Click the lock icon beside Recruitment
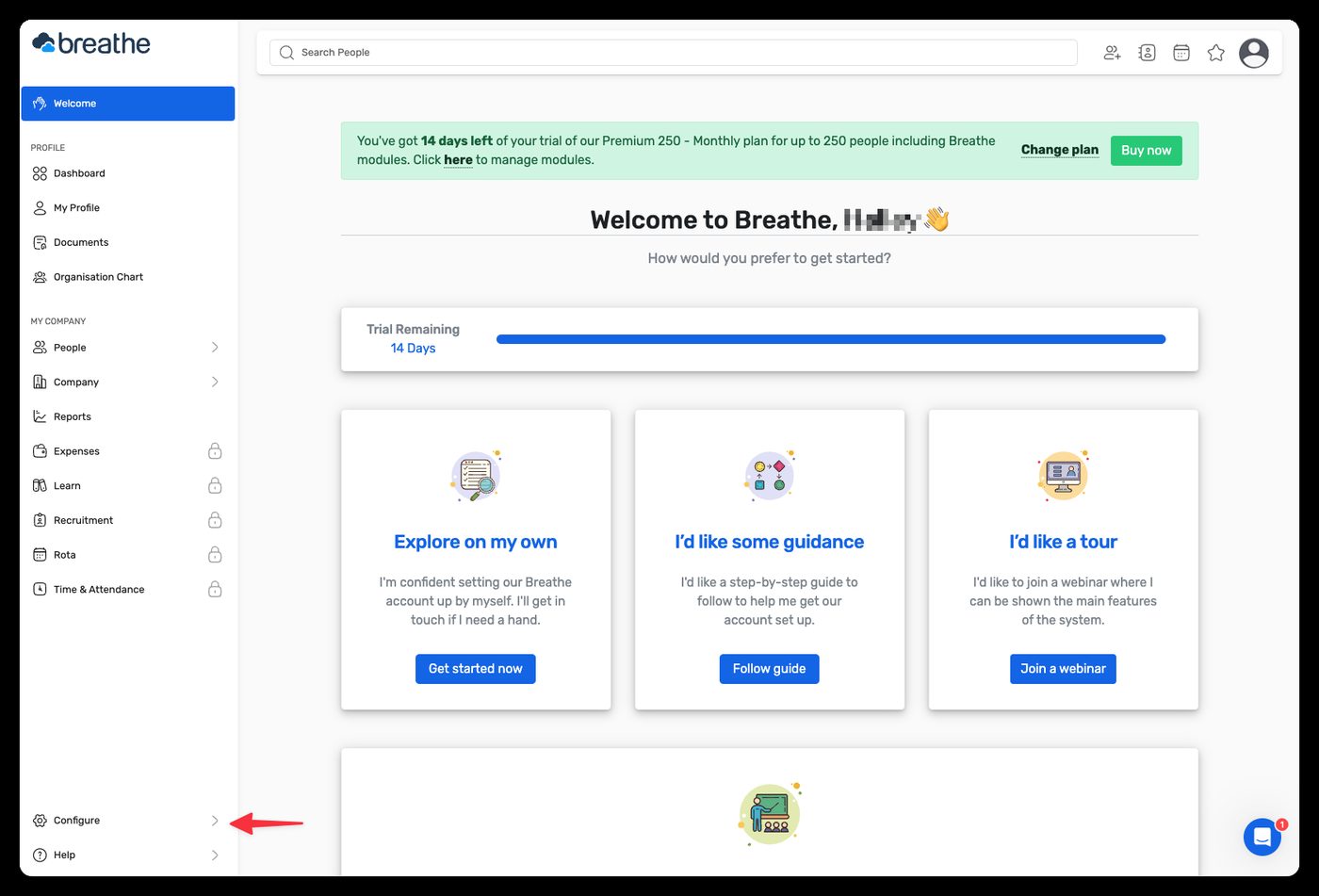The height and width of the screenshot is (896, 1319). coord(215,519)
